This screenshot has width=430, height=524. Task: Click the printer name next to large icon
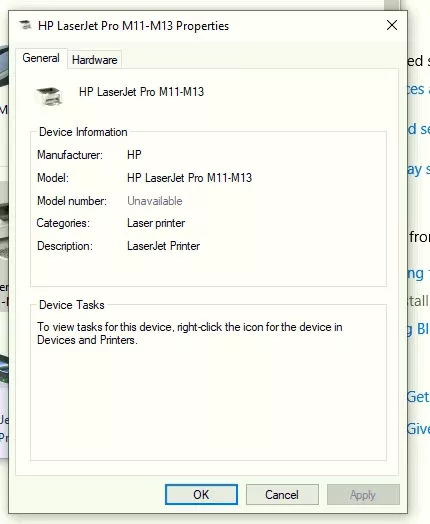[x=141, y=92]
